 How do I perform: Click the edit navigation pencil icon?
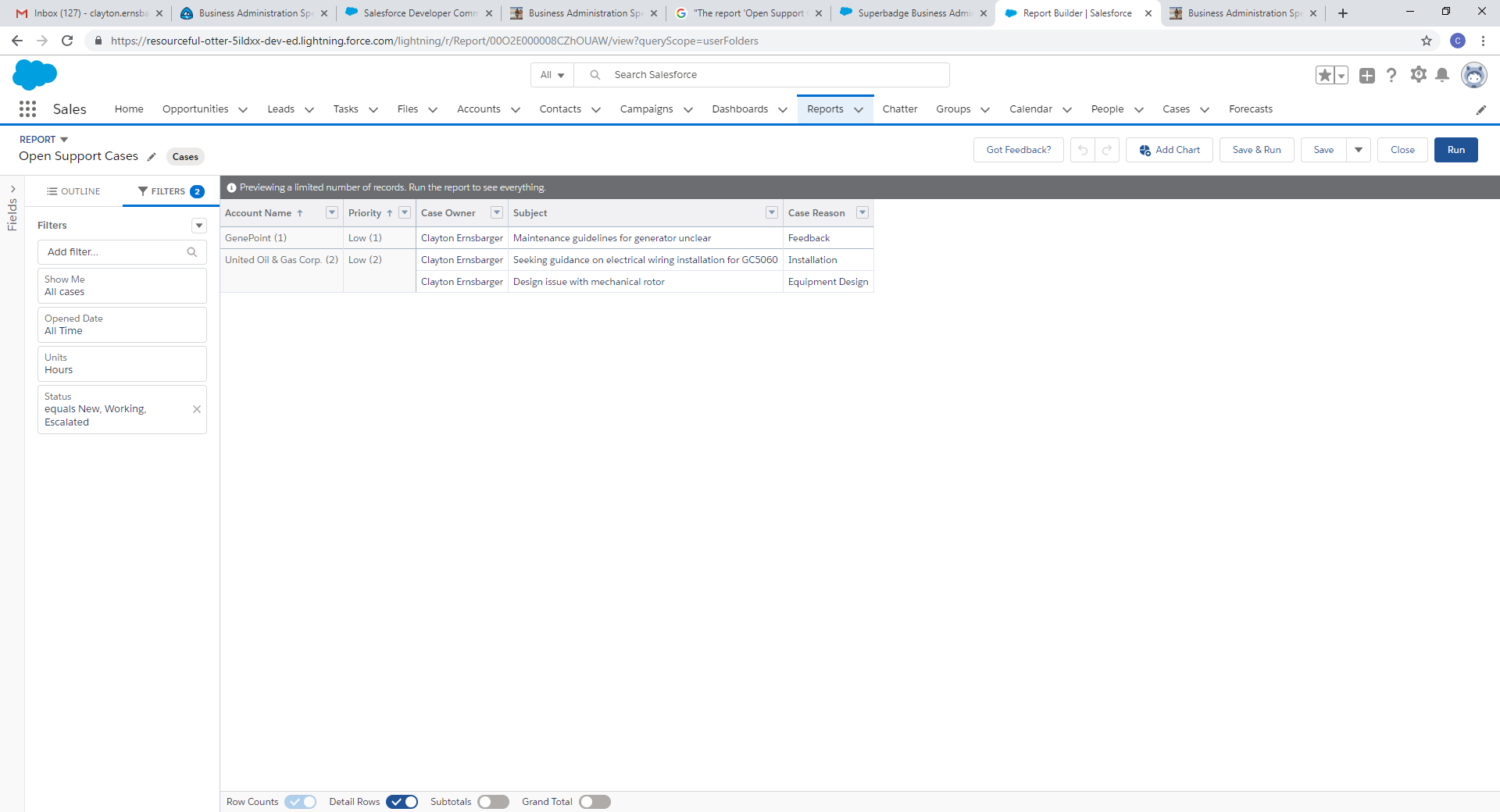click(x=1481, y=110)
